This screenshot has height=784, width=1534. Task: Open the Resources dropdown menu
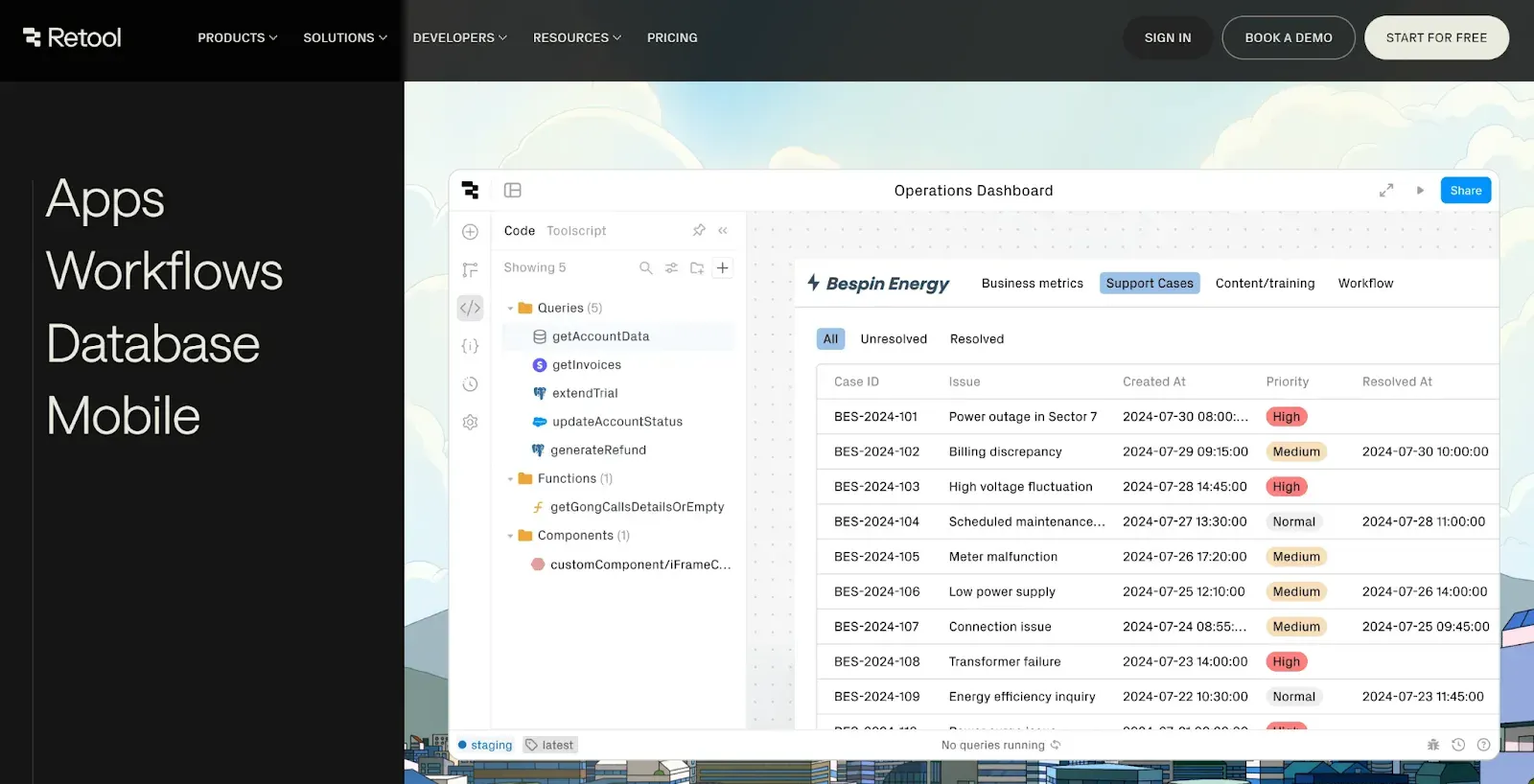(x=577, y=38)
